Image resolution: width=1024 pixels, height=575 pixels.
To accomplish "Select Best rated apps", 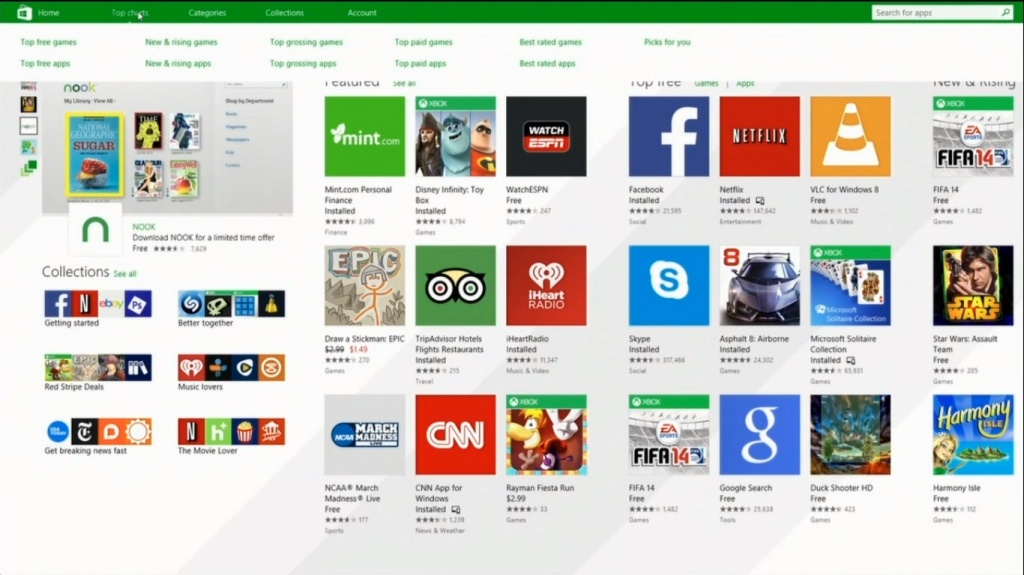I will coord(547,63).
